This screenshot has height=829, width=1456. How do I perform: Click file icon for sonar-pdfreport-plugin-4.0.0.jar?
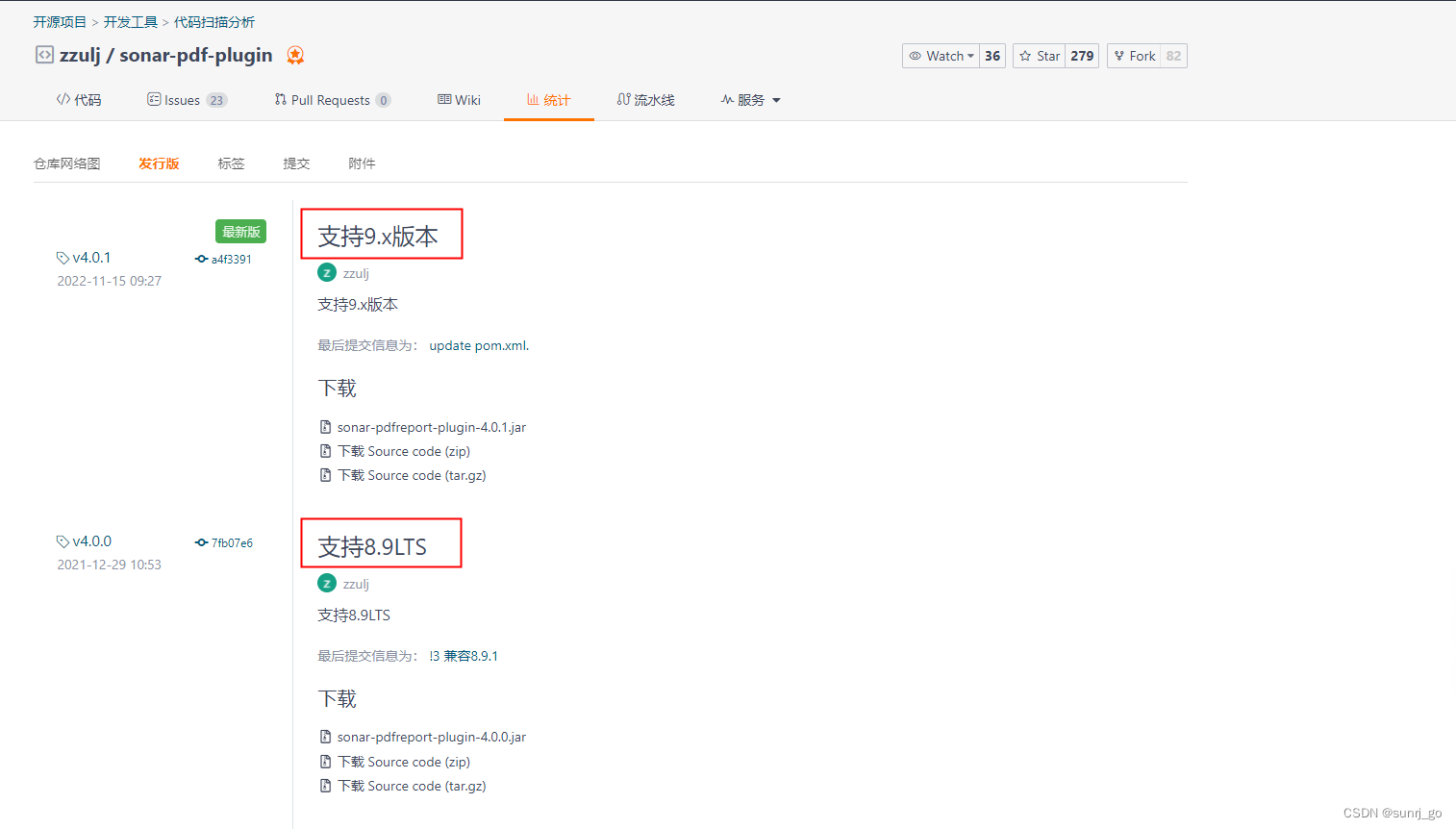pos(325,737)
